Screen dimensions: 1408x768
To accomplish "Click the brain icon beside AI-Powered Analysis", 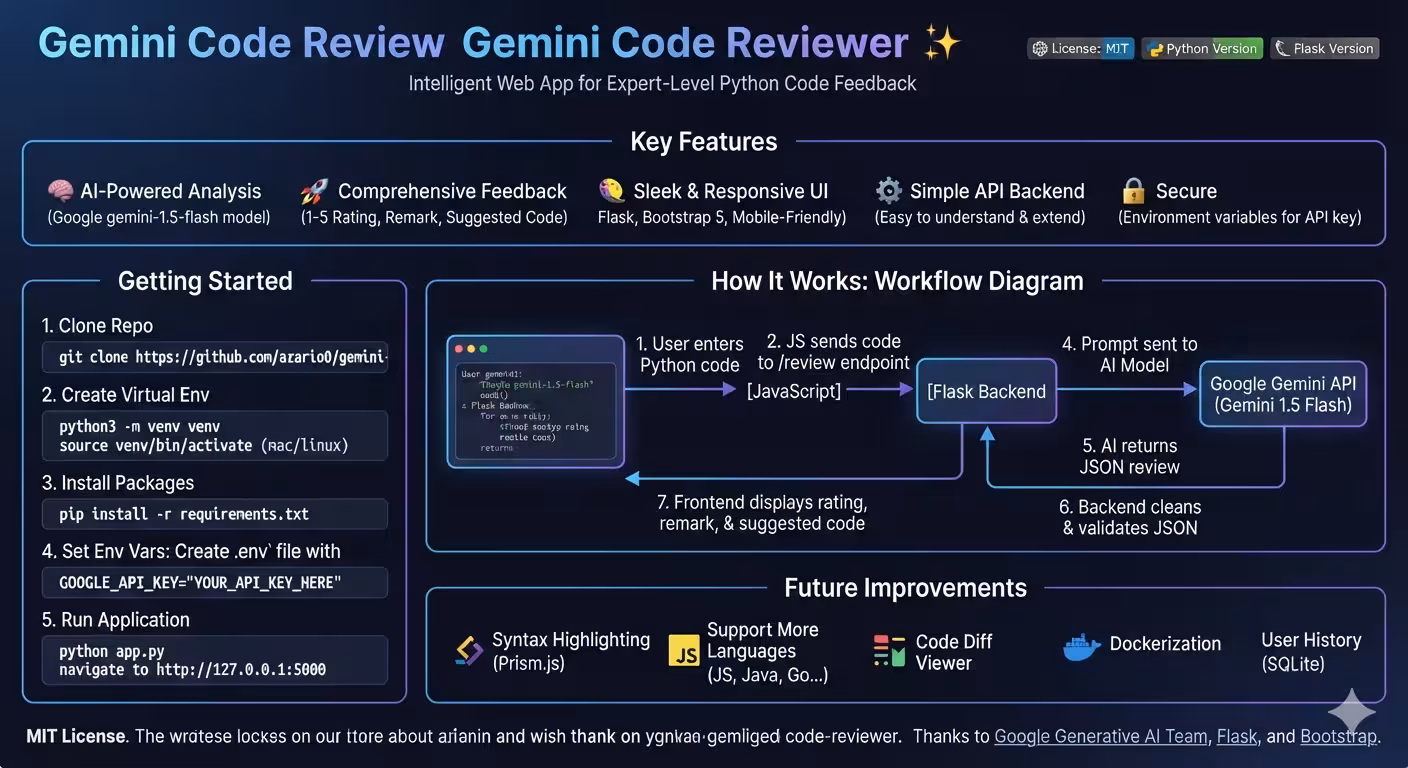I will 61,191.
